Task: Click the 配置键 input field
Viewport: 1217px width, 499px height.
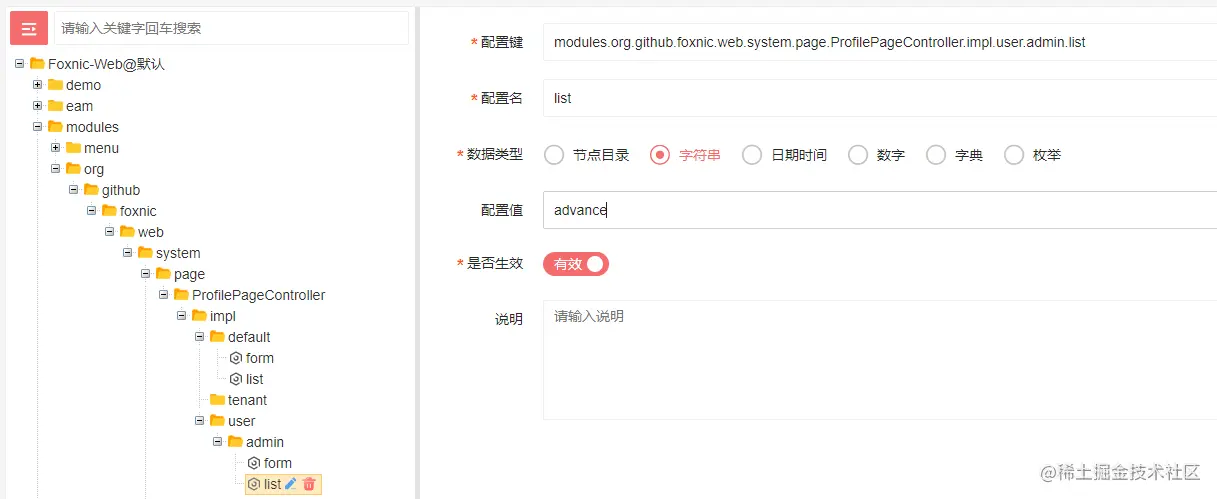Action: click(x=880, y=43)
